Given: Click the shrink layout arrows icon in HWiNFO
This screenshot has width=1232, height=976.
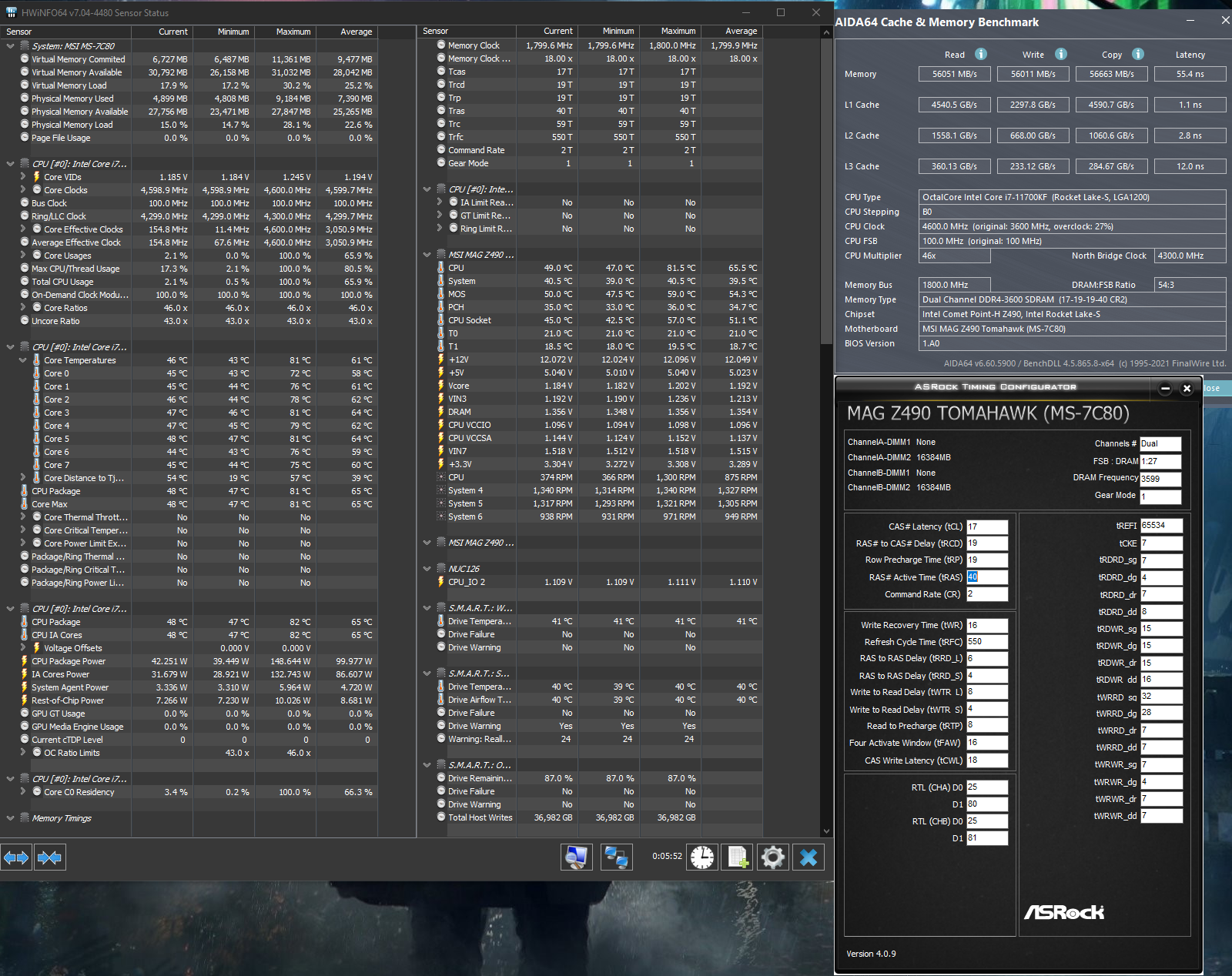Looking at the screenshot, I should coord(49,857).
